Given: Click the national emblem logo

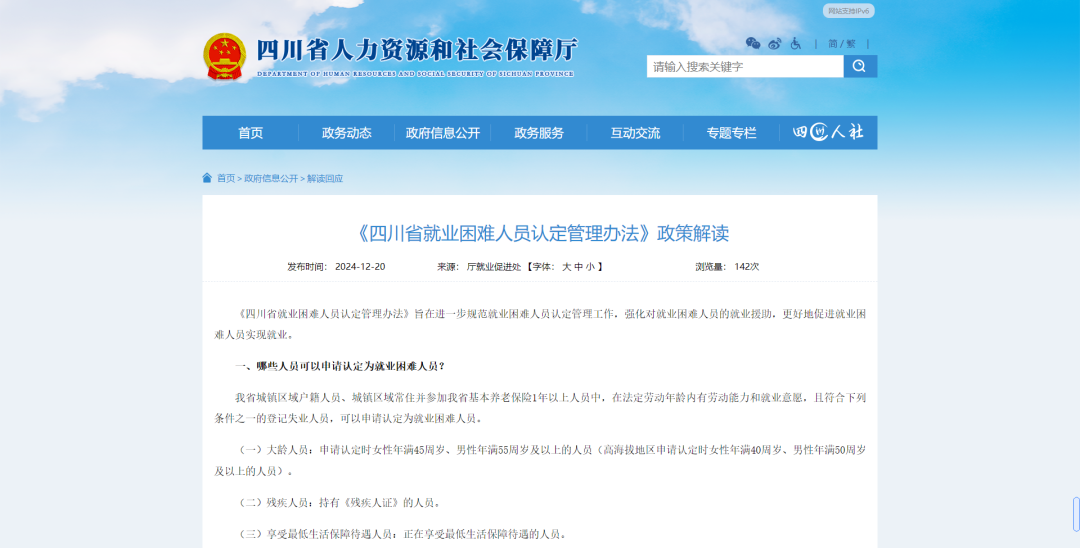Looking at the screenshot, I should click(225, 57).
